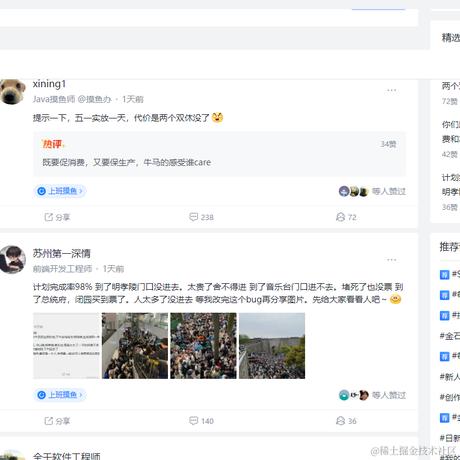
Task: Open the 热评 hot comment box
Action: (219, 154)
